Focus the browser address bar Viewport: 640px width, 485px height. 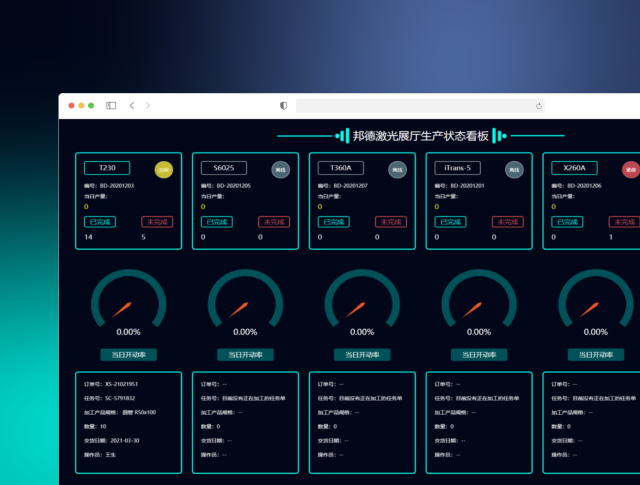click(420, 106)
